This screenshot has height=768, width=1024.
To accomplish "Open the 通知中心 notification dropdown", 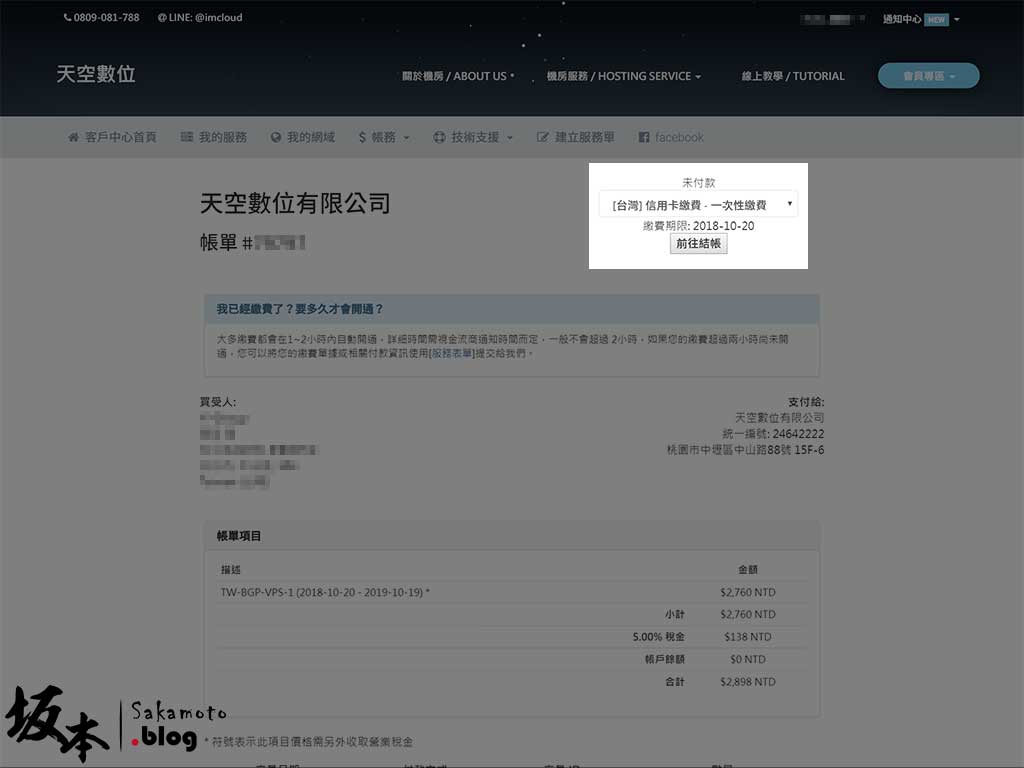I will point(921,19).
